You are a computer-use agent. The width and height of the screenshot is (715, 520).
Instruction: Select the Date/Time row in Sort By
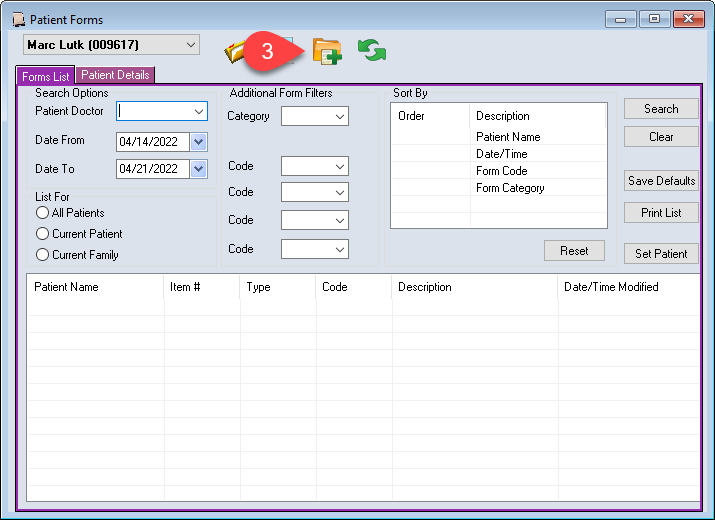coord(499,154)
